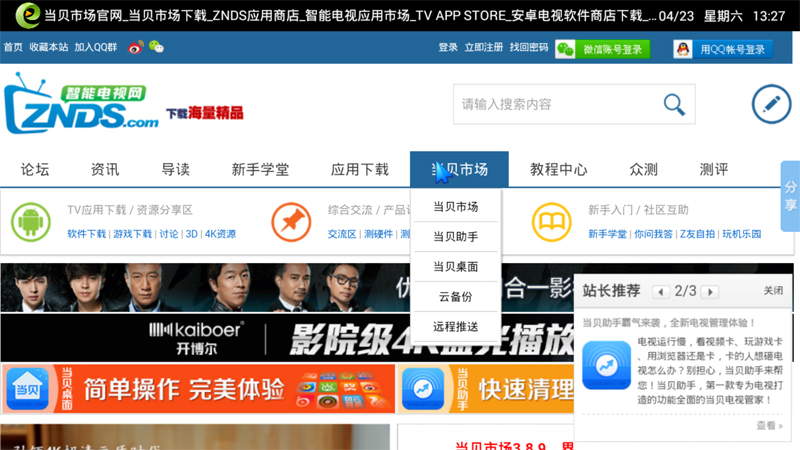Open the 快速清理 orange banner
The width and height of the screenshot is (800, 450).
[486, 389]
